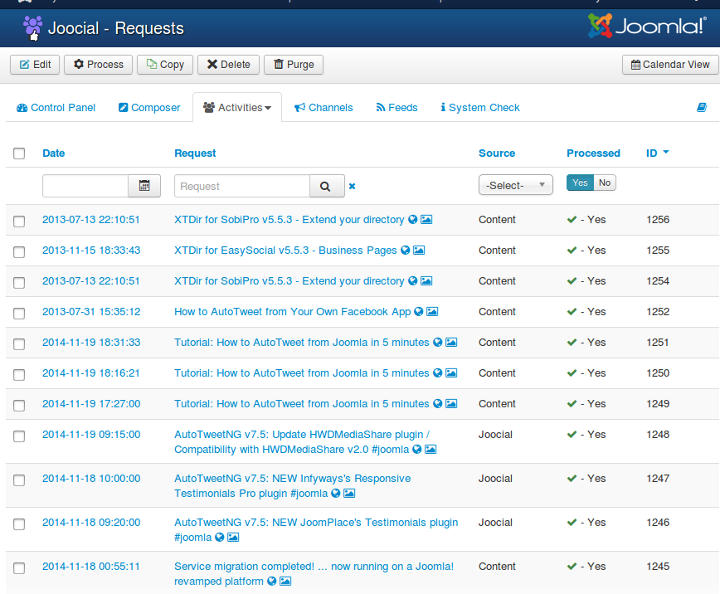Click the Joomla! logo
This screenshot has height=594, width=720.
pyautogui.click(x=647, y=26)
